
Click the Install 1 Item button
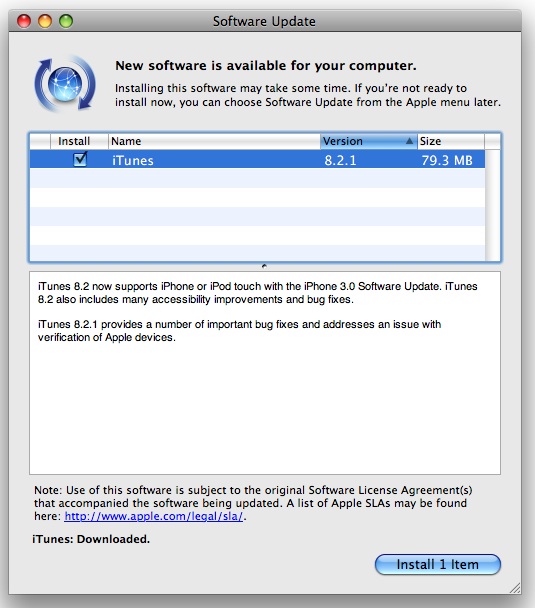pyautogui.click(x=438, y=564)
